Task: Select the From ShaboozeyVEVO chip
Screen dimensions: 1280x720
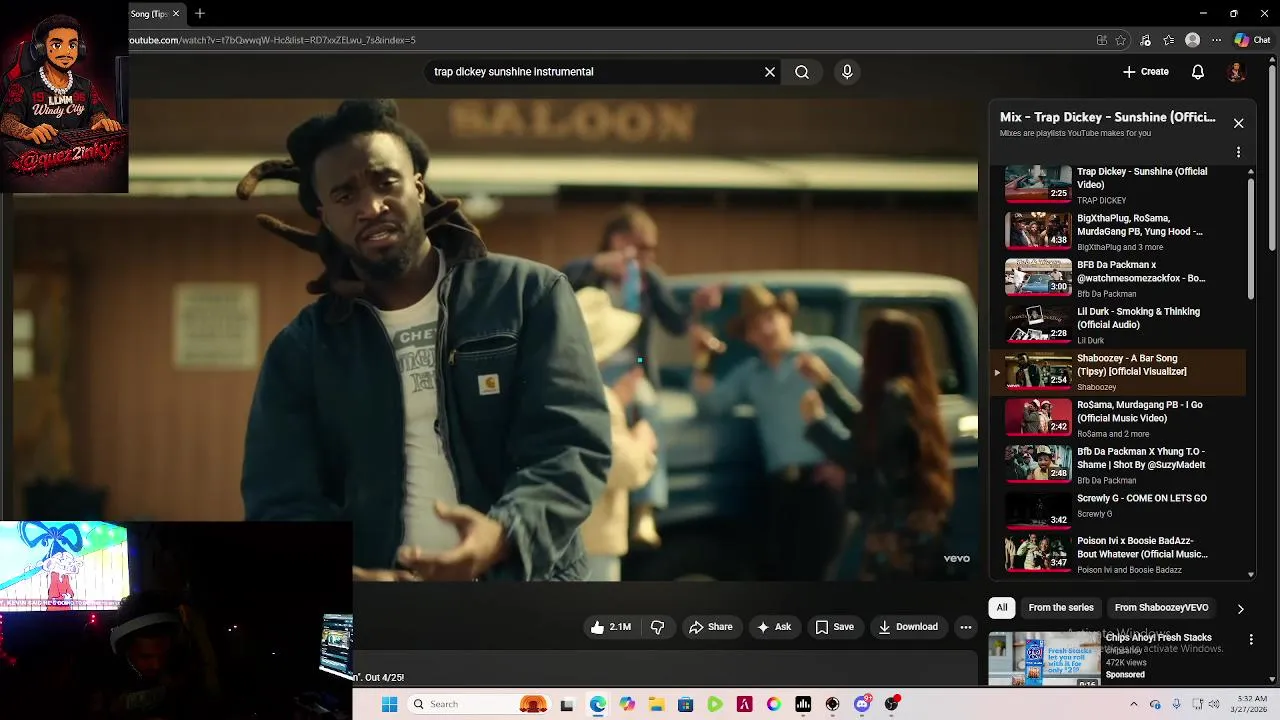Action: [x=1161, y=607]
